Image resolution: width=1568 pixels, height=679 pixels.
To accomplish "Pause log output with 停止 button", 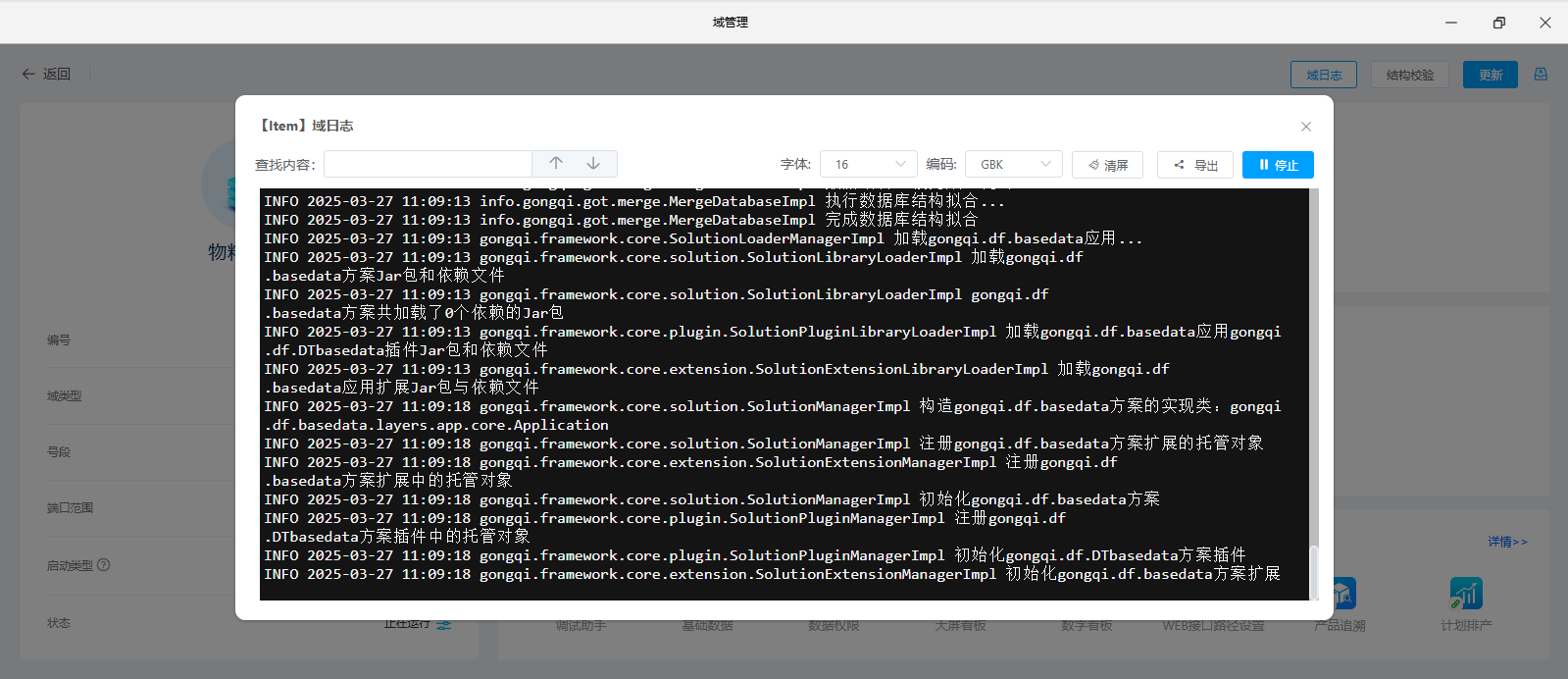I will [1277, 165].
